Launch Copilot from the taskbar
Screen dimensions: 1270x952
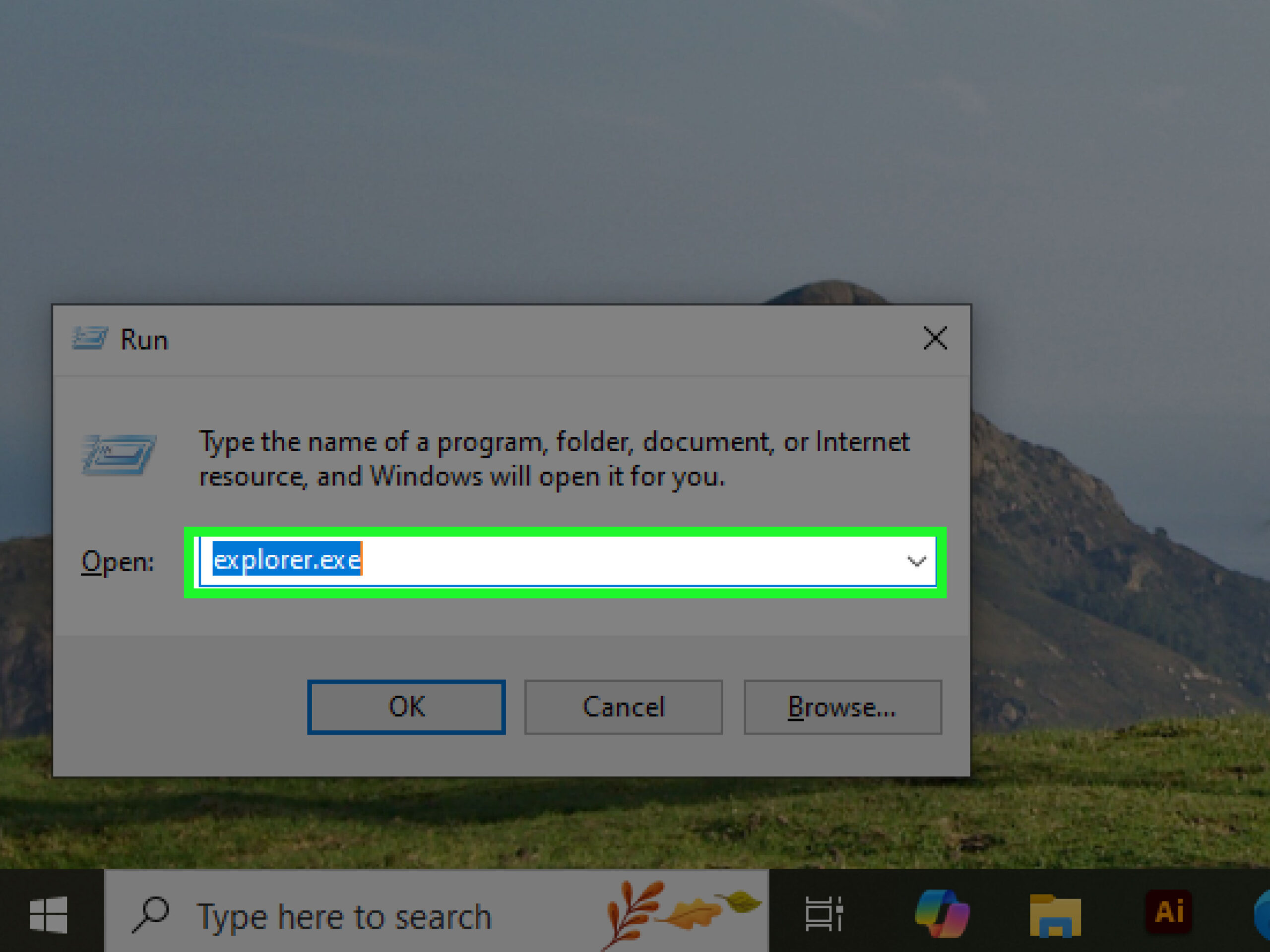tap(942, 913)
